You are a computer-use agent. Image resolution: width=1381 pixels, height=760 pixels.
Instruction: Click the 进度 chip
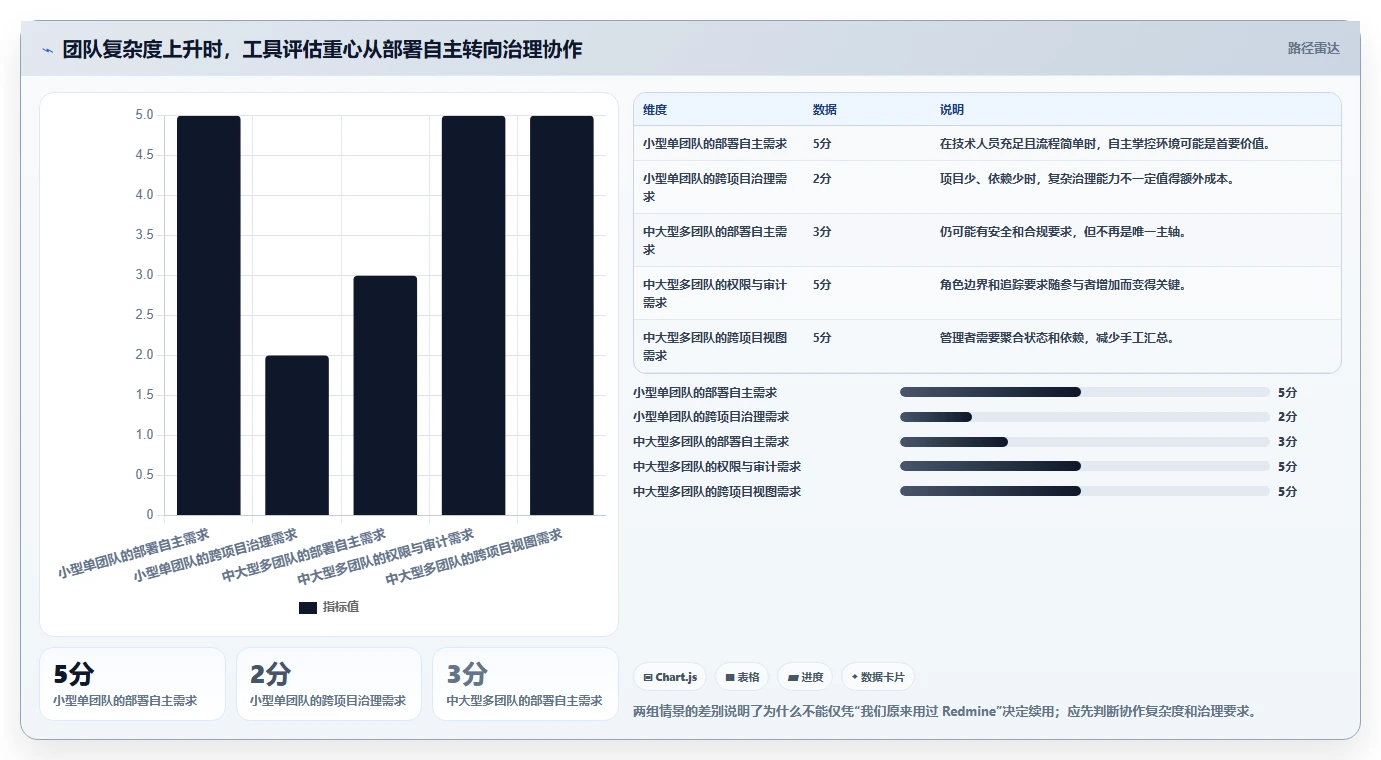coord(805,677)
